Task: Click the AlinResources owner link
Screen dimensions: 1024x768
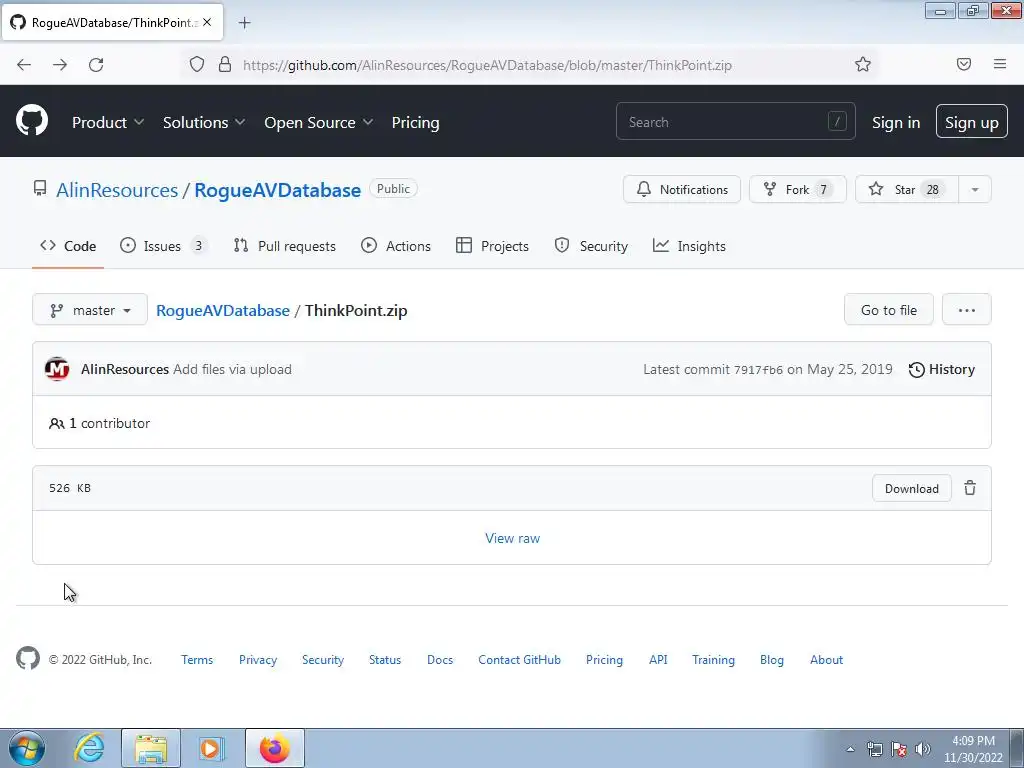Action: (117, 190)
